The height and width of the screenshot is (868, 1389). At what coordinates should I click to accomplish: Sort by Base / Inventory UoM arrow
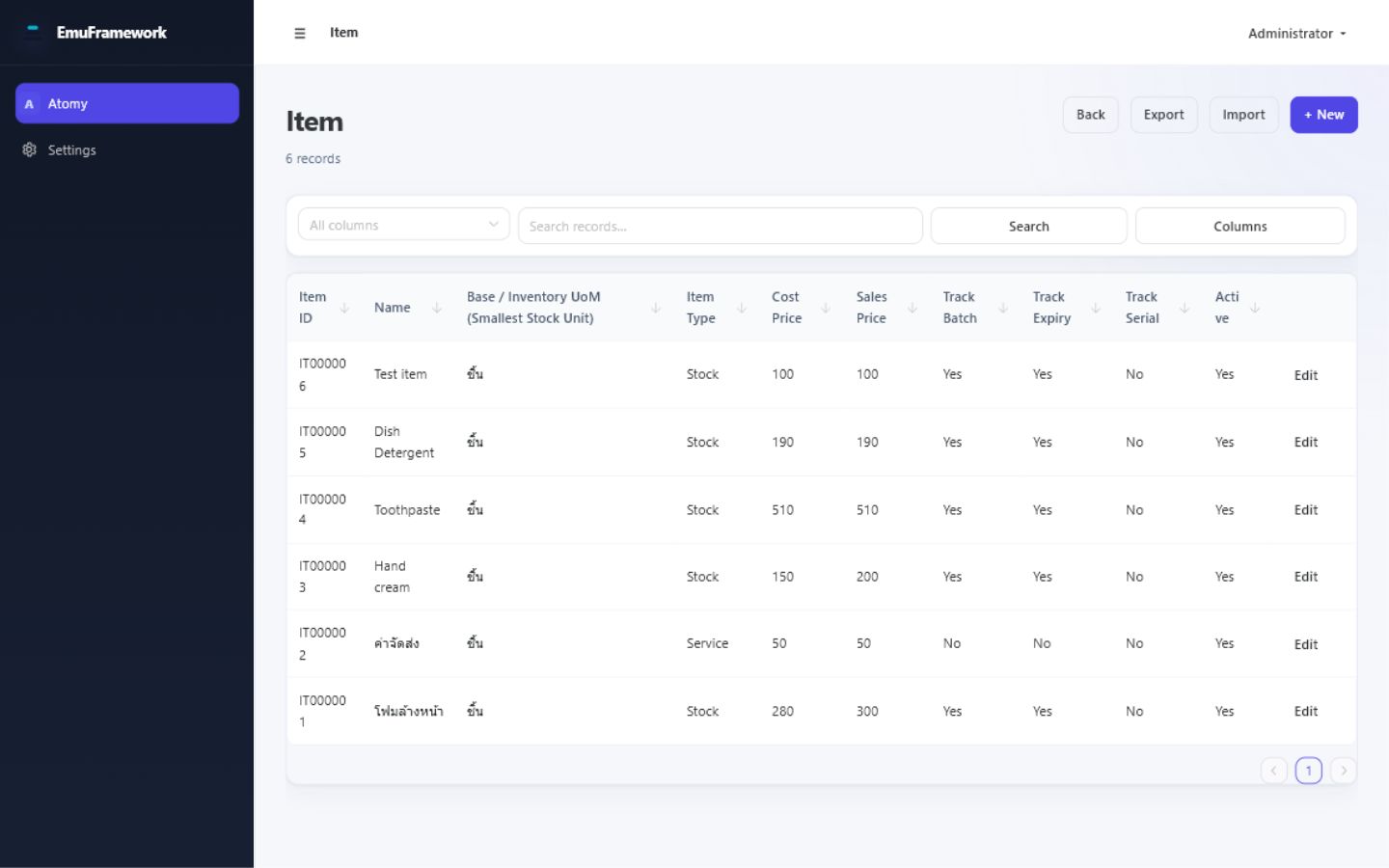click(656, 308)
